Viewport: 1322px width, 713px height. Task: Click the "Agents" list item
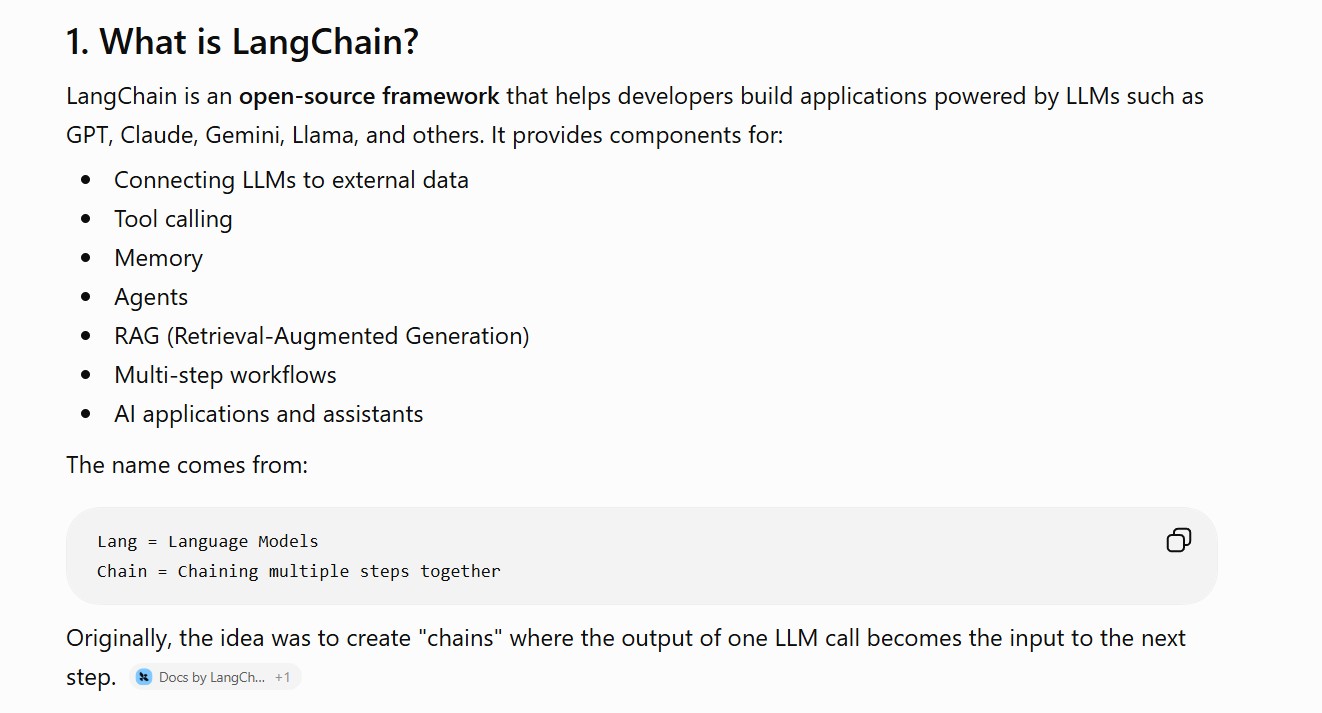tap(151, 297)
